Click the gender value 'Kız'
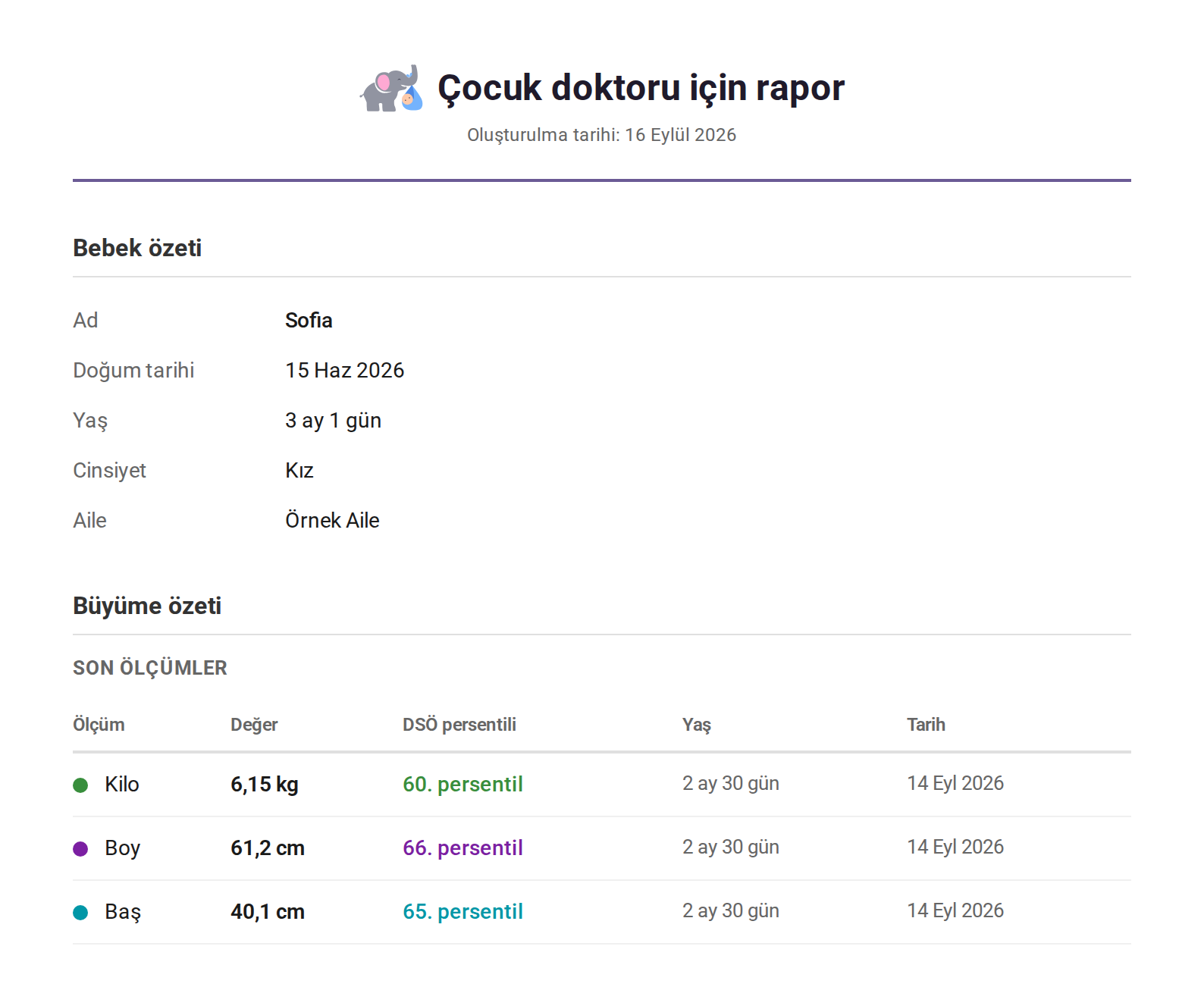The height and width of the screenshot is (987, 1204). 299,470
